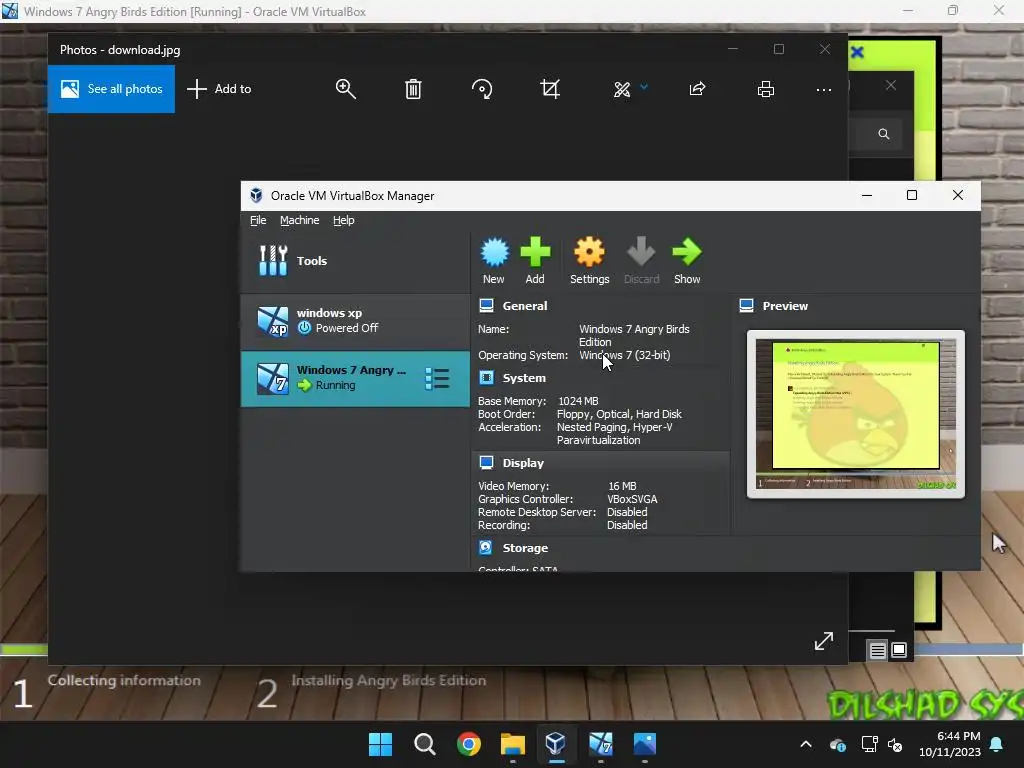1024x768 pixels.
Task: Click Add to in Photos toolbar
Action: pyautogui.click(x=219, y=89)
